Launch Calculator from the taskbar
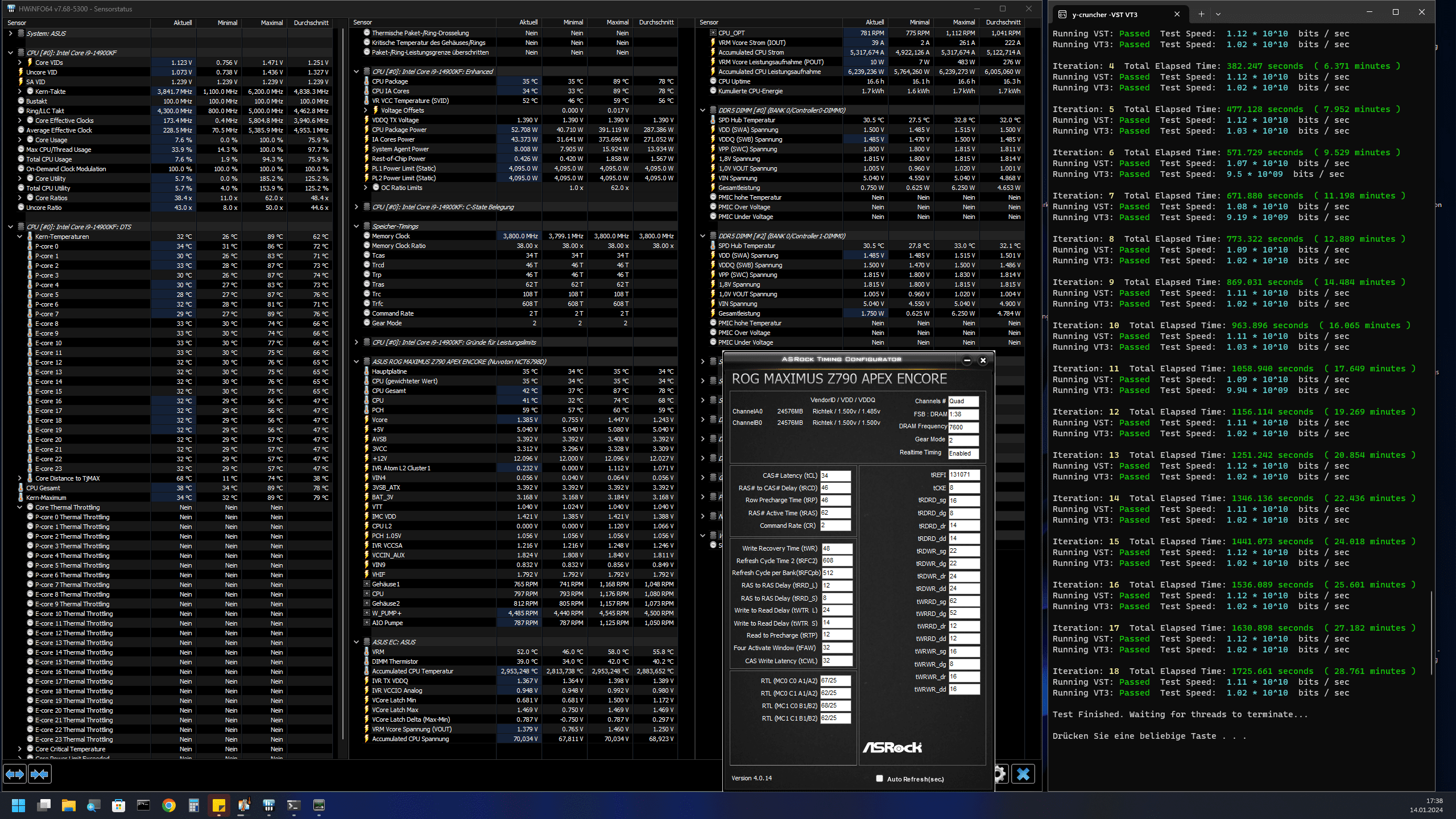The width and height of the screenshot is (1456, 819). (x=193, y=805)
